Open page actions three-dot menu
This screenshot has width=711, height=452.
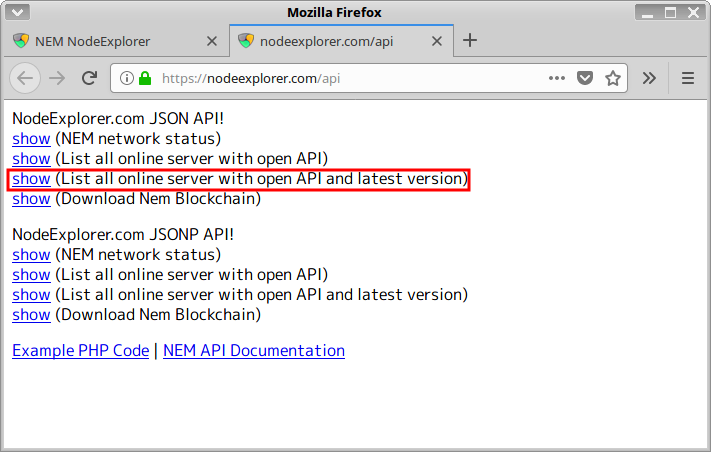pos(558,78)
